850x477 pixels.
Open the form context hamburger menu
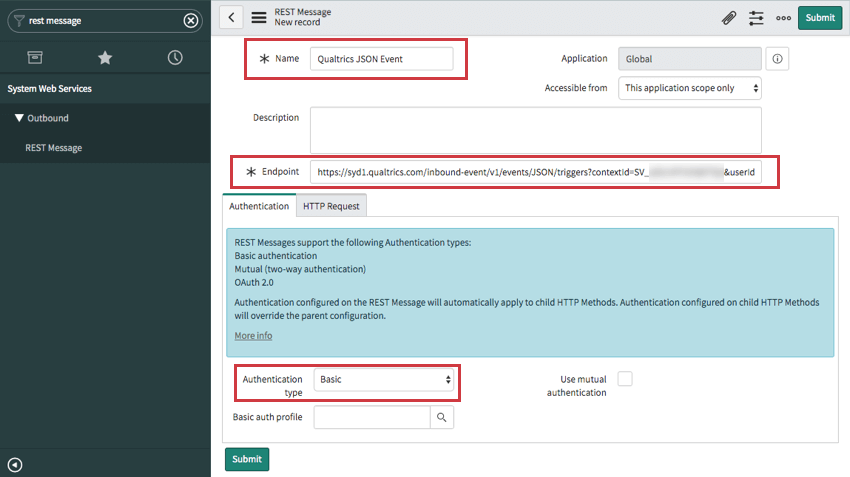259,17
